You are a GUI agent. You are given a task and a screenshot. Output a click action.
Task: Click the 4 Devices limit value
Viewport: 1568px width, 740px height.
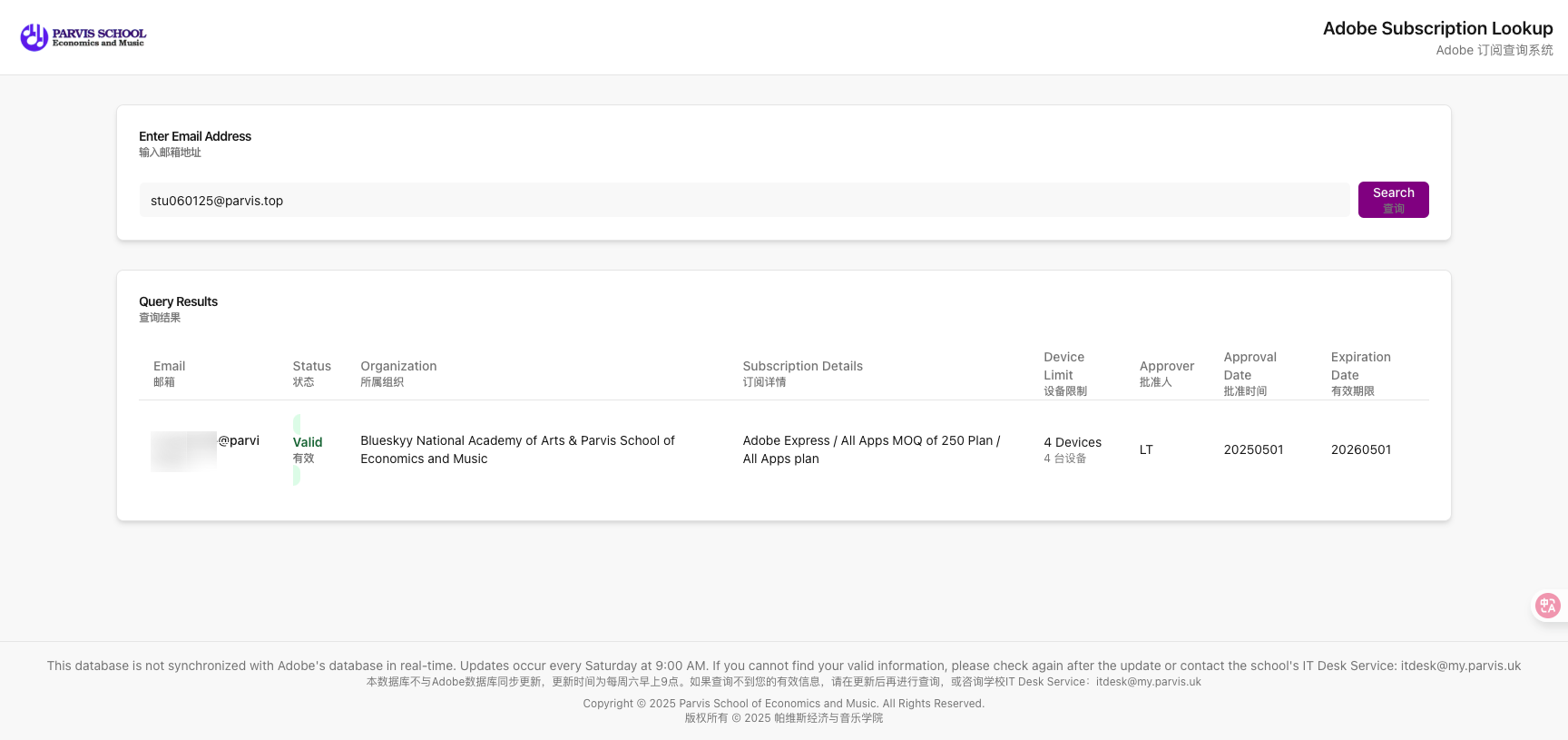(1073, 442)
